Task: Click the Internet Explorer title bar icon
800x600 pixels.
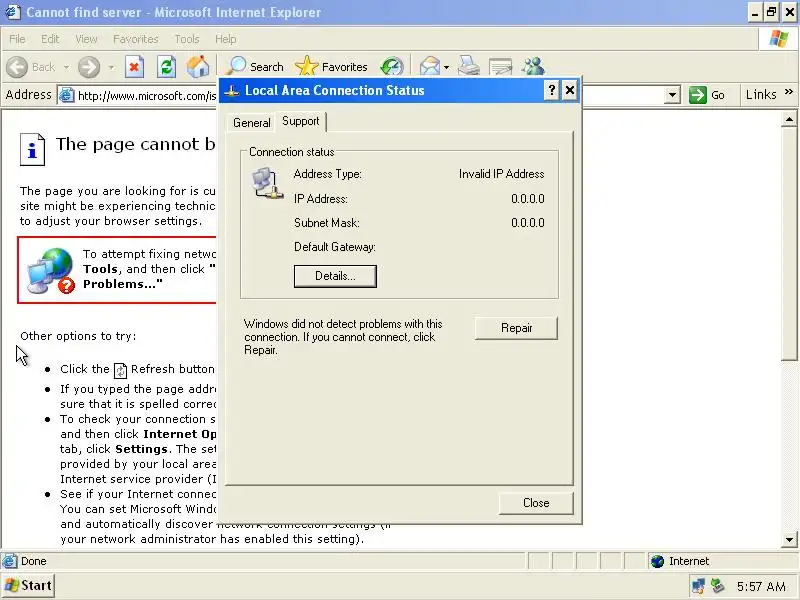Action: pyautogui.click(x=12, y=12)
